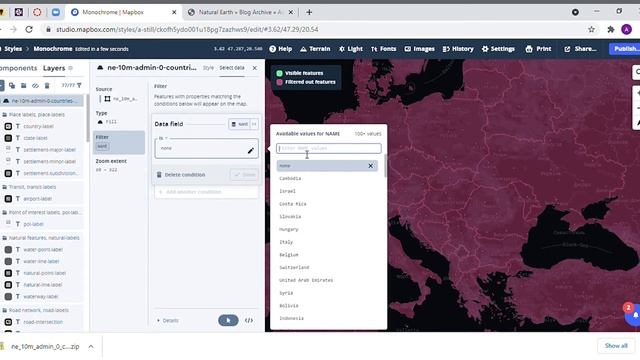
Task: Close the layer editing panel
Action: click(x=255, y=68)
